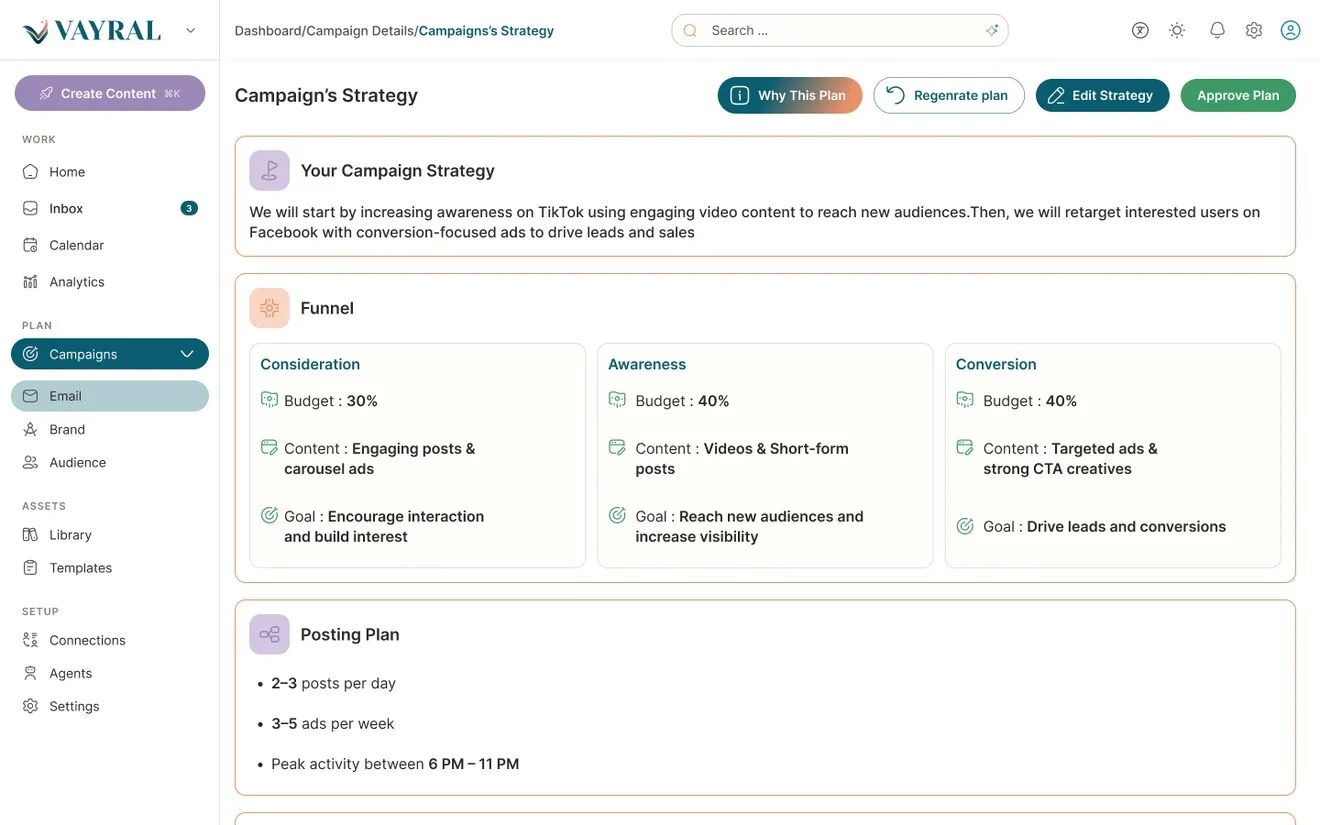The width and height of the screenshot is (1320, 825).
Task: Focus the Search input field
Action: pyautogui.click(x=840, y=30)
